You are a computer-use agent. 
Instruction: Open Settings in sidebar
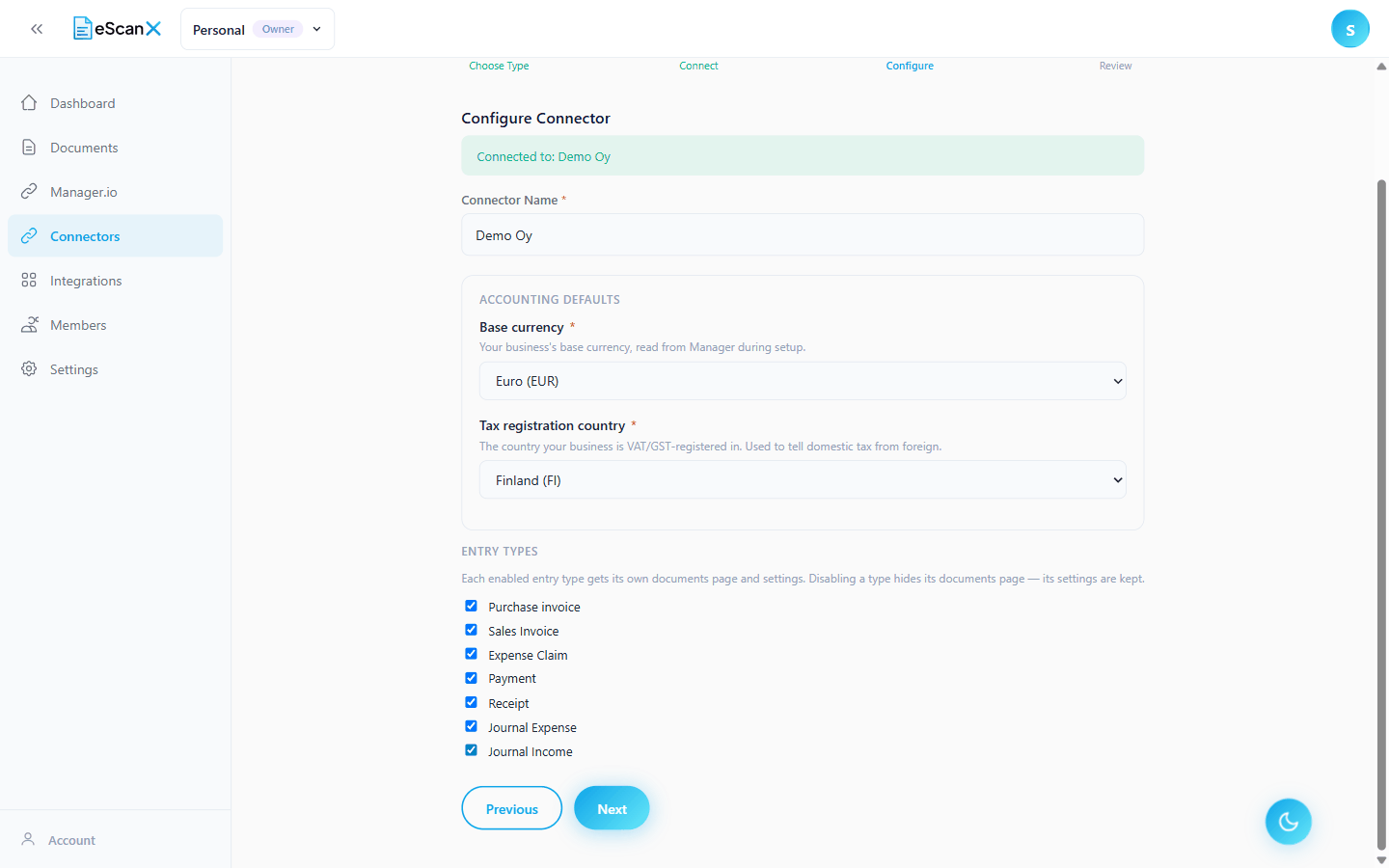pyautogui.click(x=115, y=369)
